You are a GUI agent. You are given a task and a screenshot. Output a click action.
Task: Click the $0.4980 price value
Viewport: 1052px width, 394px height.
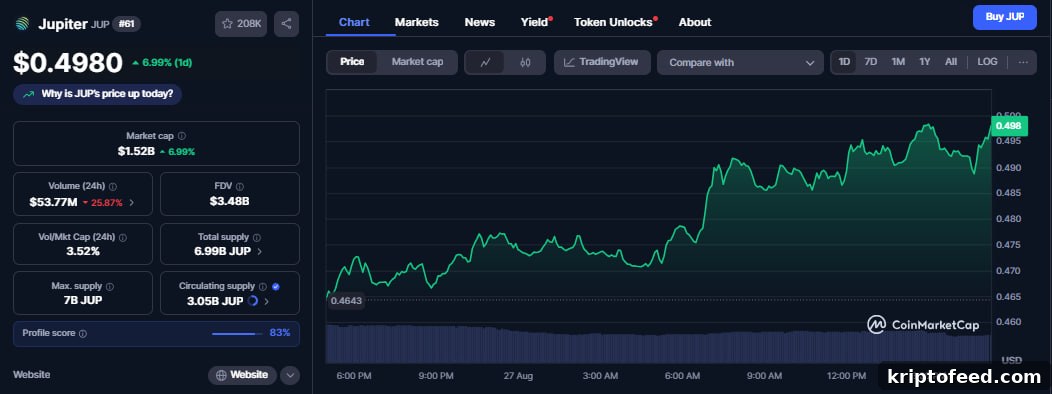pos(68,63)
